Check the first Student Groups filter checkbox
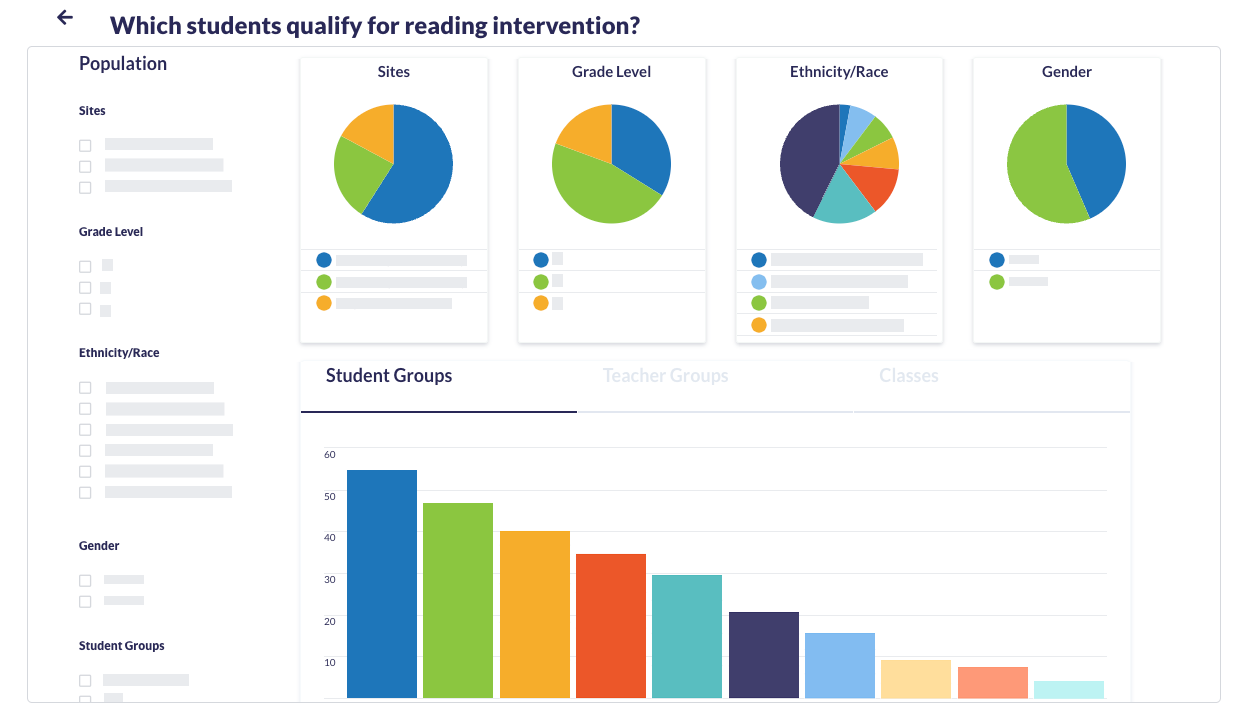1251x705 pixels. pyautogui.click(x=85, y=680)
